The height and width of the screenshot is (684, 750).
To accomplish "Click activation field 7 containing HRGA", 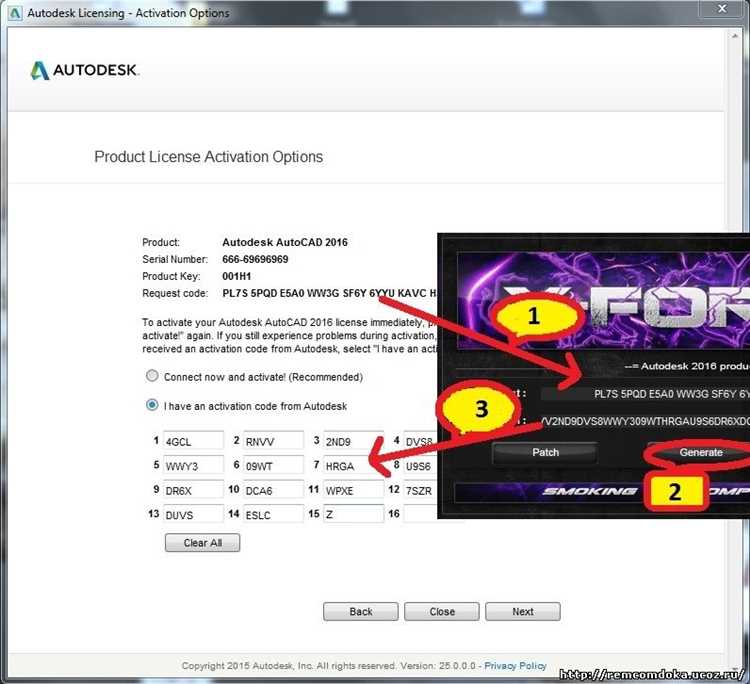I will (x=353, y=465).
